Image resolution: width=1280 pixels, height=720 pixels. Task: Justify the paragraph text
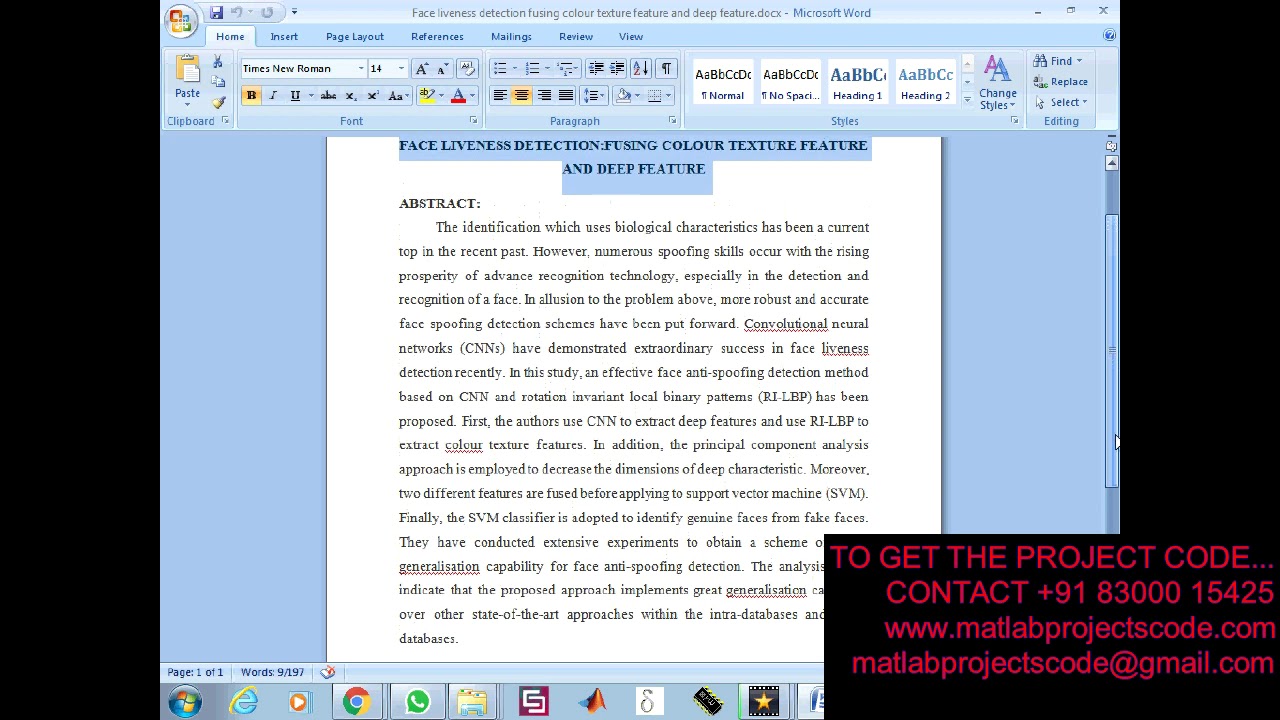point(566,96)
